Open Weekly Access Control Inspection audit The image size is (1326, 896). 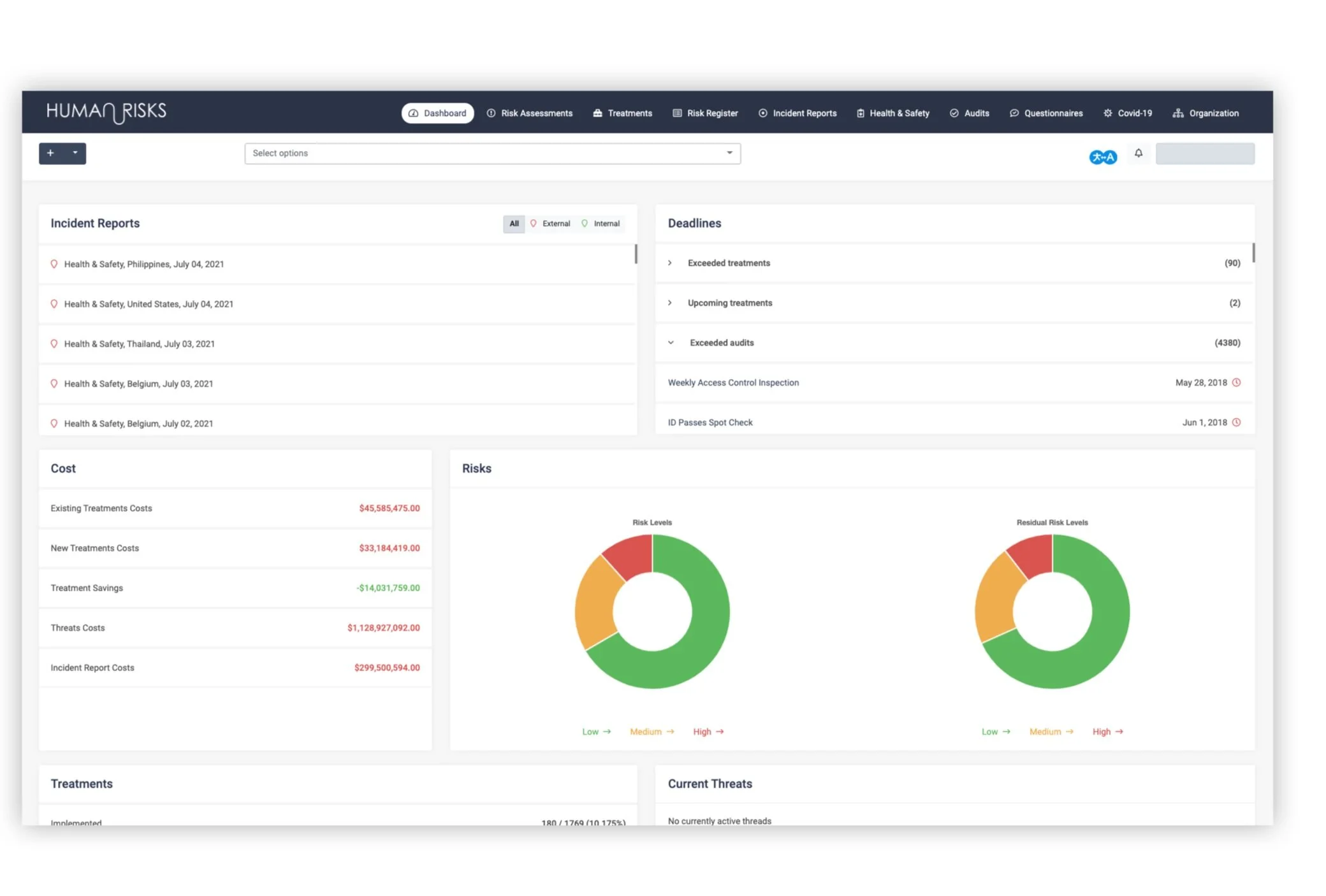point(733,382)
